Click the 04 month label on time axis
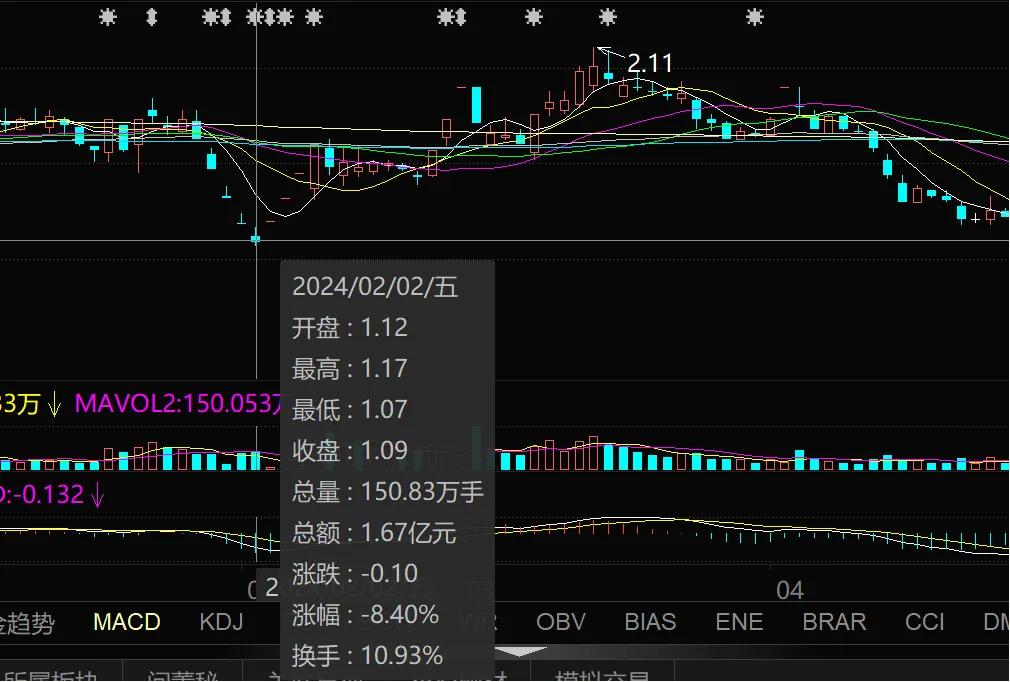 click(x=790, y=590)
